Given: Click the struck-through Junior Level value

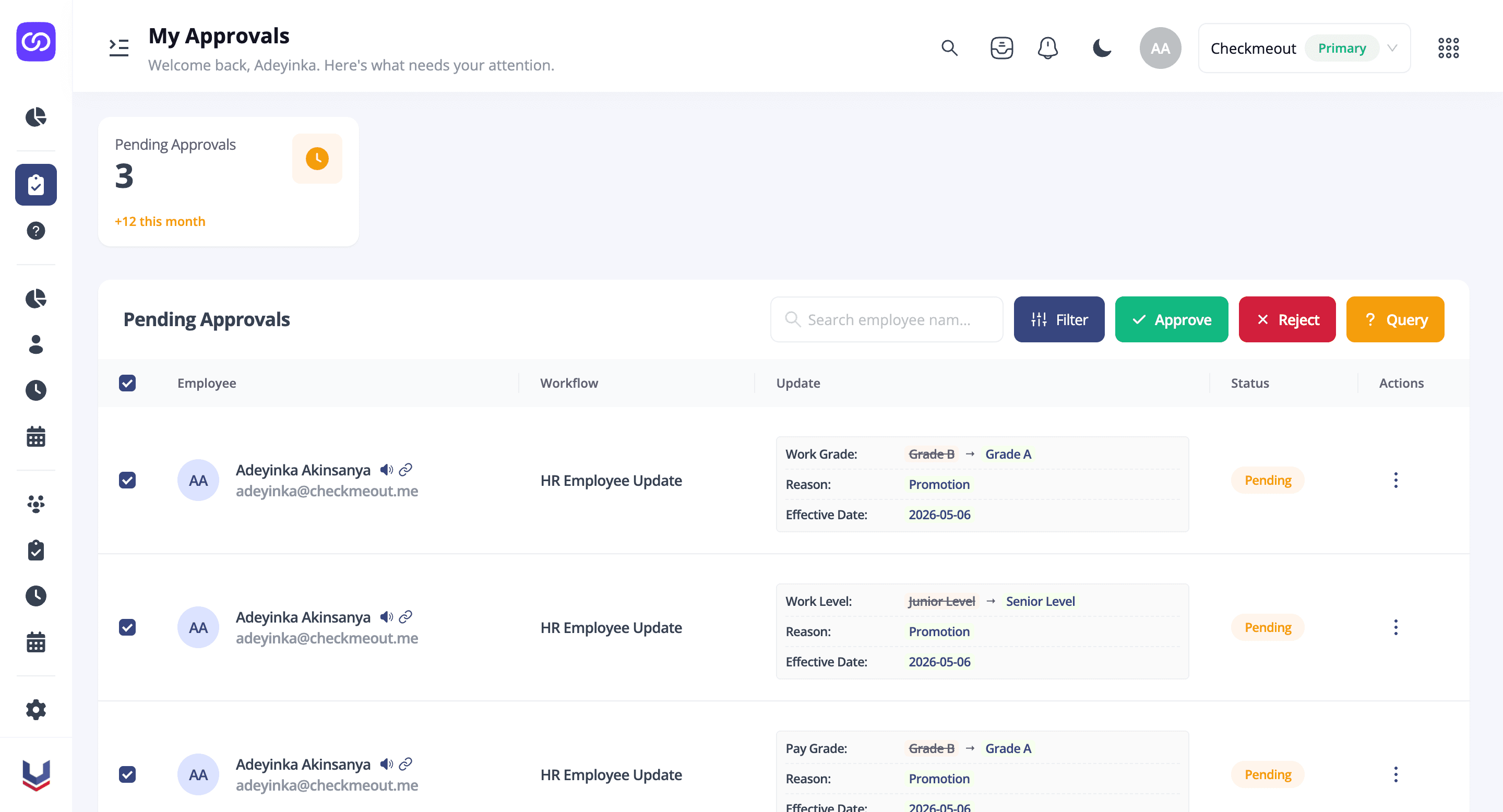Looking at the screenshot, I should click(941, 601).
